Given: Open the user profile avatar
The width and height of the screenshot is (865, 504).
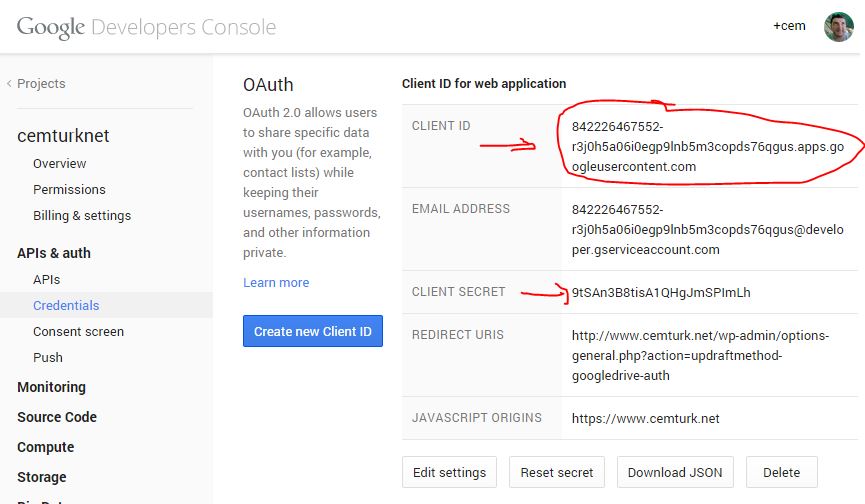Looking at the screenshot, I should 839,27.
